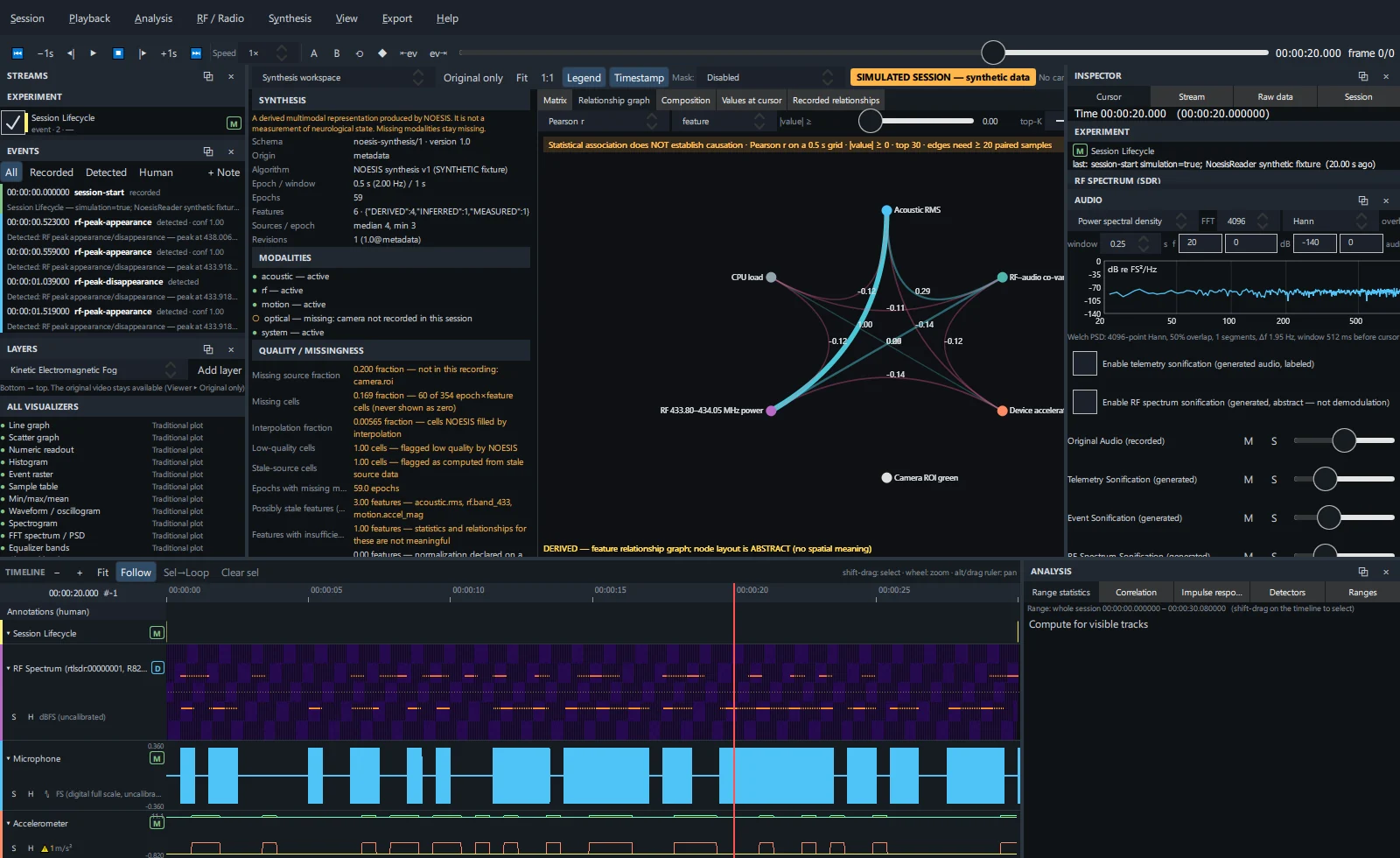This screenshot has height=858, width=1400.
Task: Undock the Analysis panel
Action: point(1362,572)
